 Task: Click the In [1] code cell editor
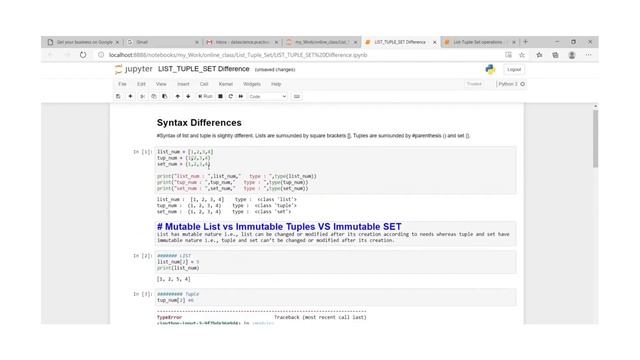(x=336, y=170)
